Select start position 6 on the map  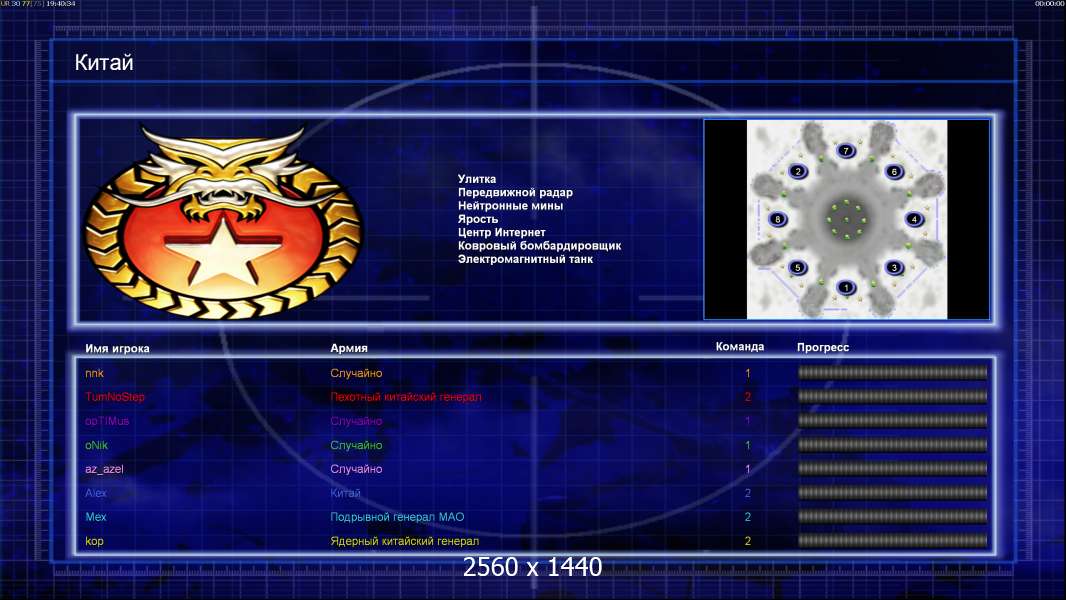(894, 171)
